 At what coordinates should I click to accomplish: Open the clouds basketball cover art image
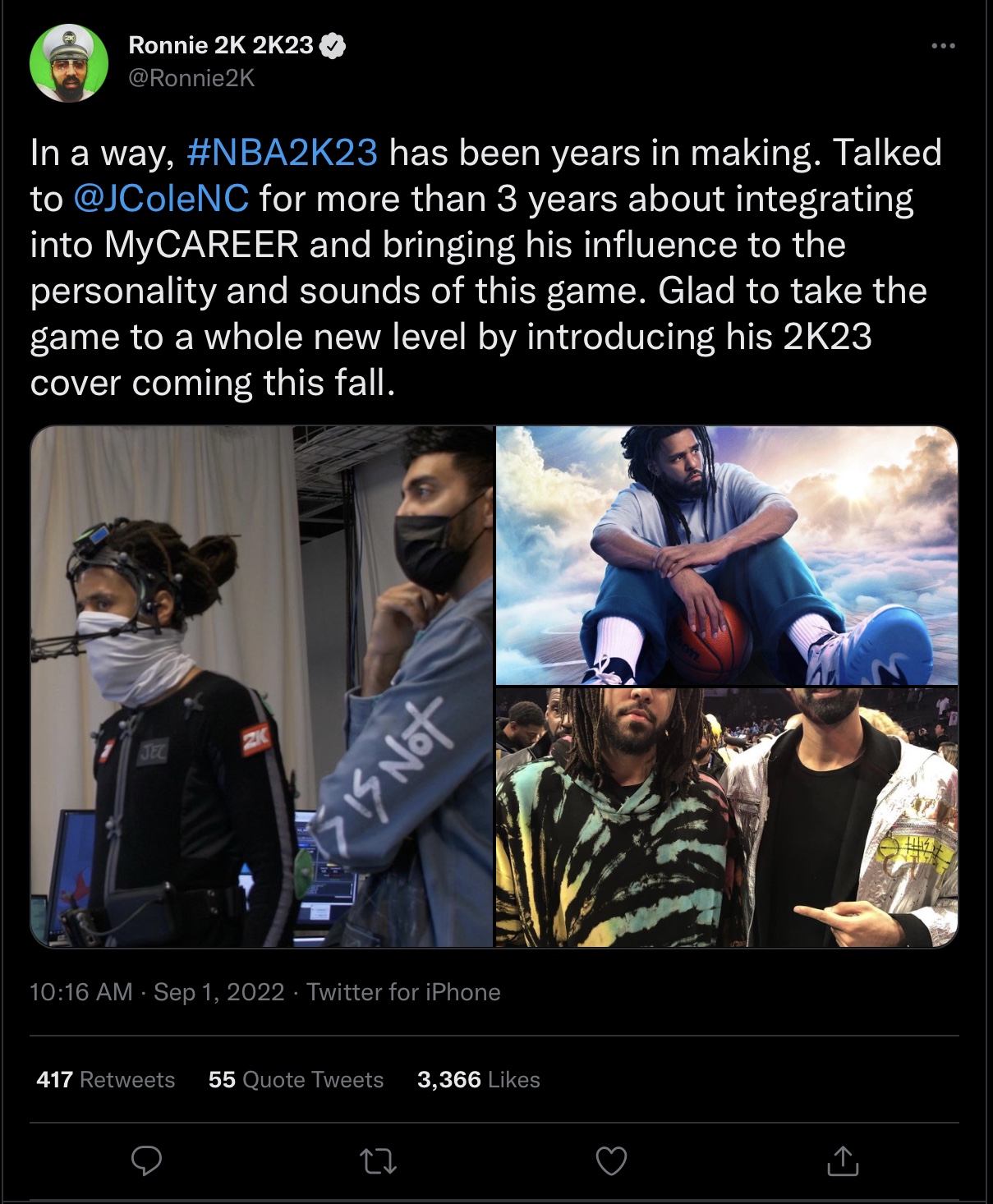[x=727, y=555]
